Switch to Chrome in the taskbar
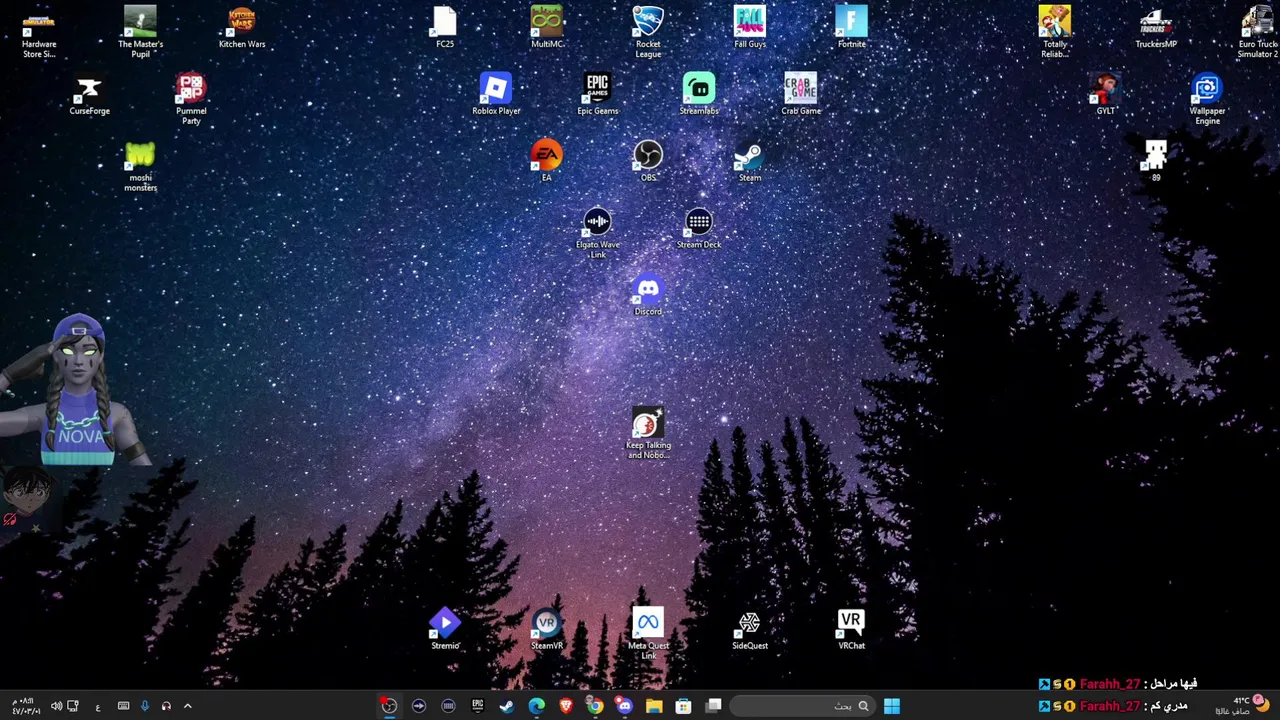This screenshot has height=720, width=1280. (595, 706)
